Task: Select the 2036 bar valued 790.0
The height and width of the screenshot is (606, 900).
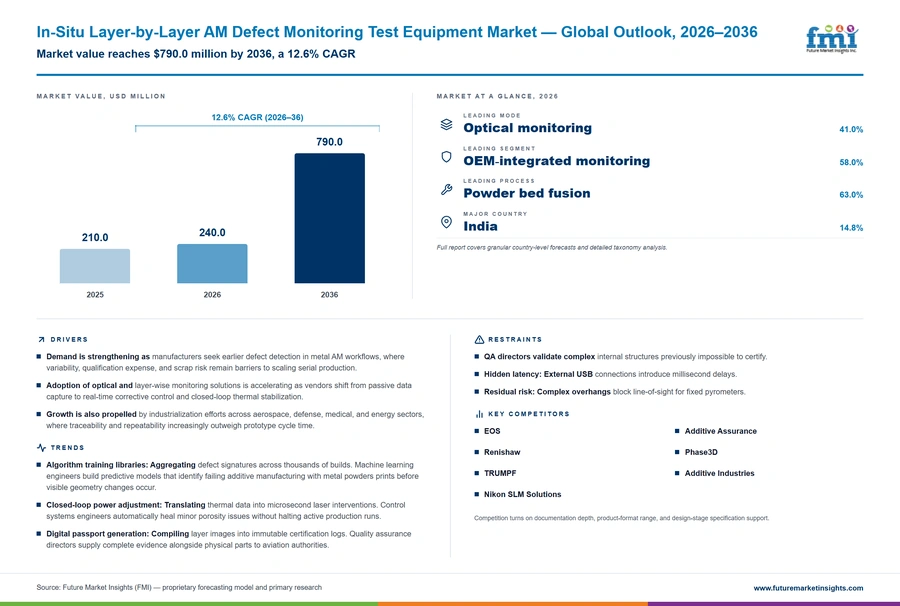Action: [x=329, y=218]
